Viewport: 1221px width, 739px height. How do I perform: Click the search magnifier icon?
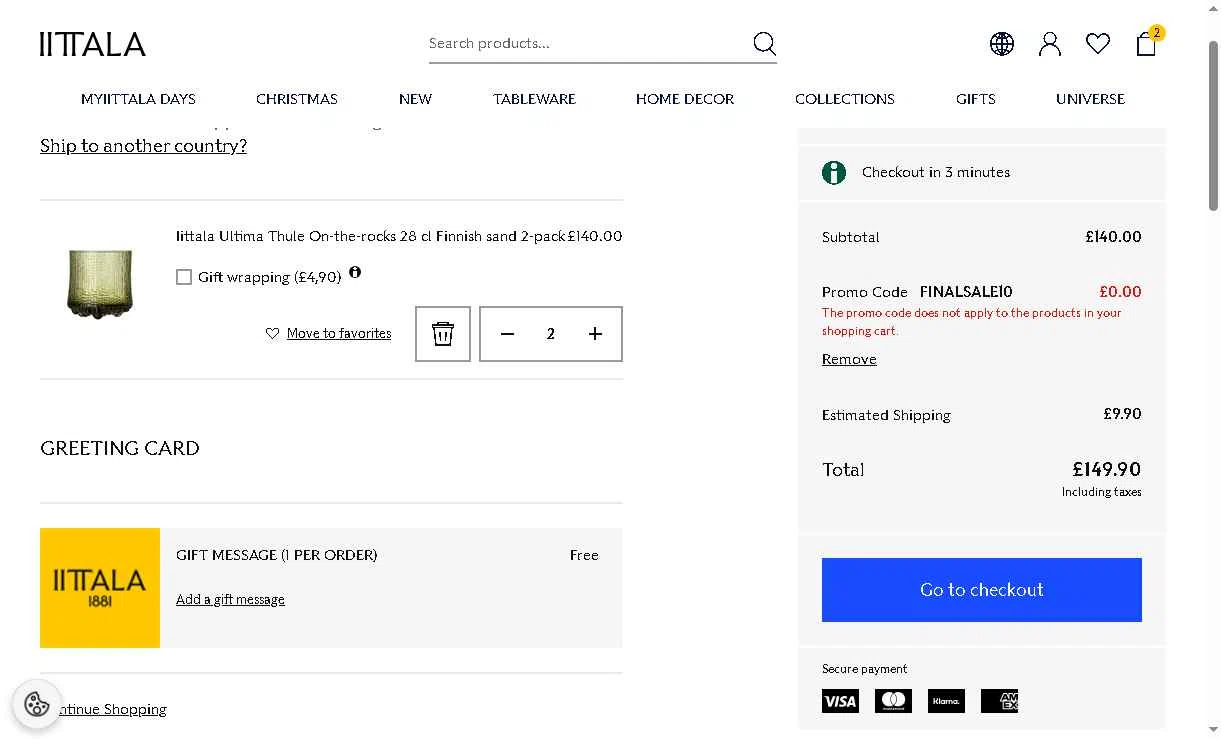pos(764,43)
